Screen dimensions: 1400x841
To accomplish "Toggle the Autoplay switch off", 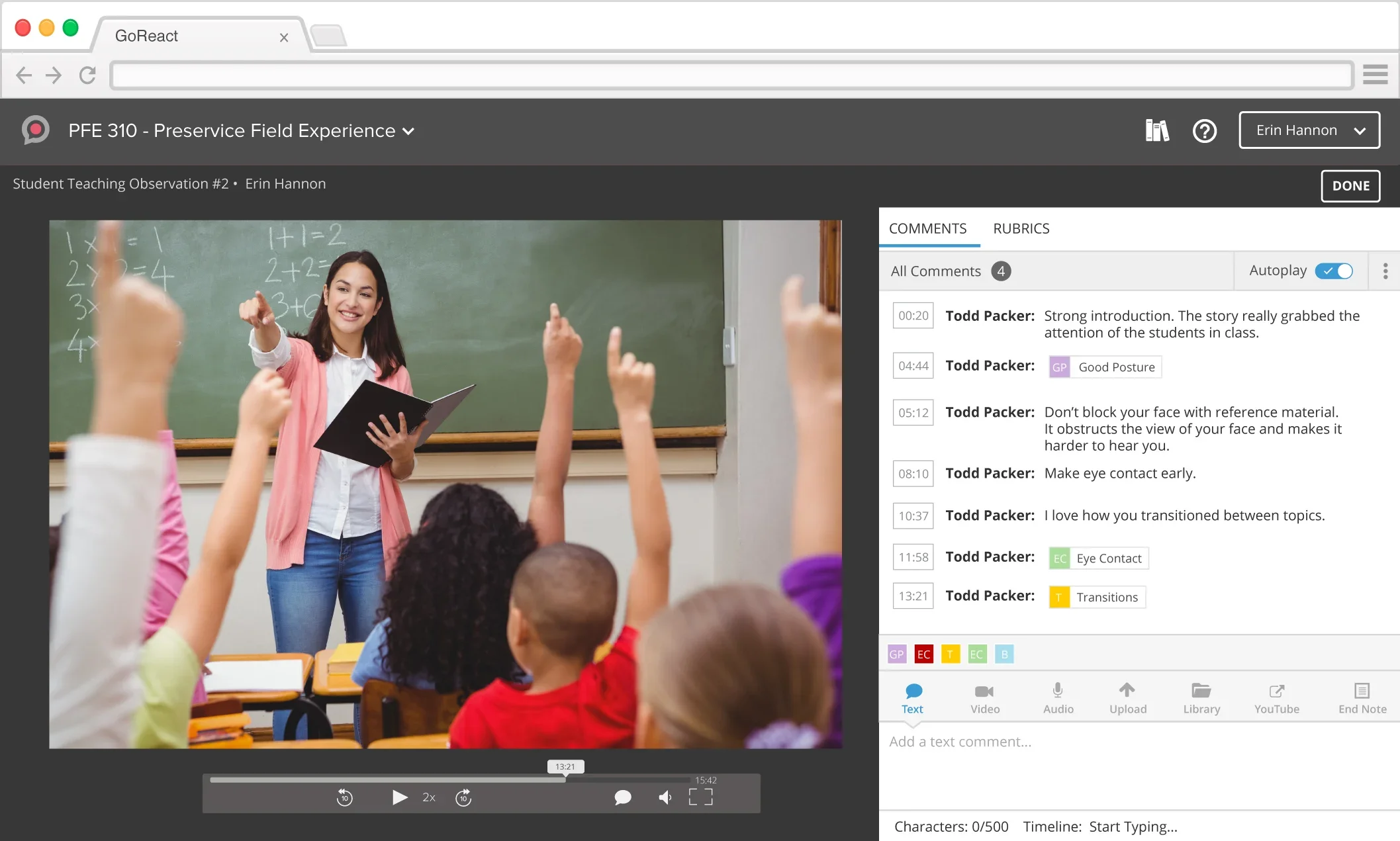I will pyautogui.click(x=1334, y=271).
